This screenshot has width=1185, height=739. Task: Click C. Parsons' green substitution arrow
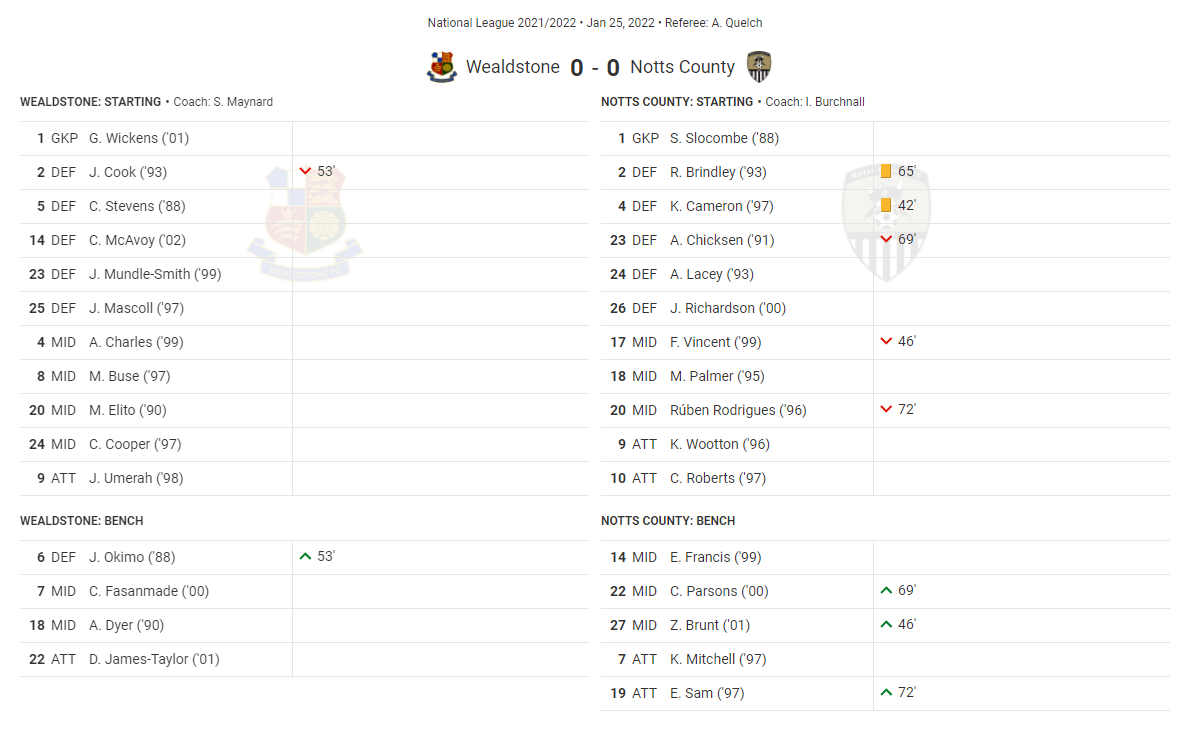click(x=886, y=590)
